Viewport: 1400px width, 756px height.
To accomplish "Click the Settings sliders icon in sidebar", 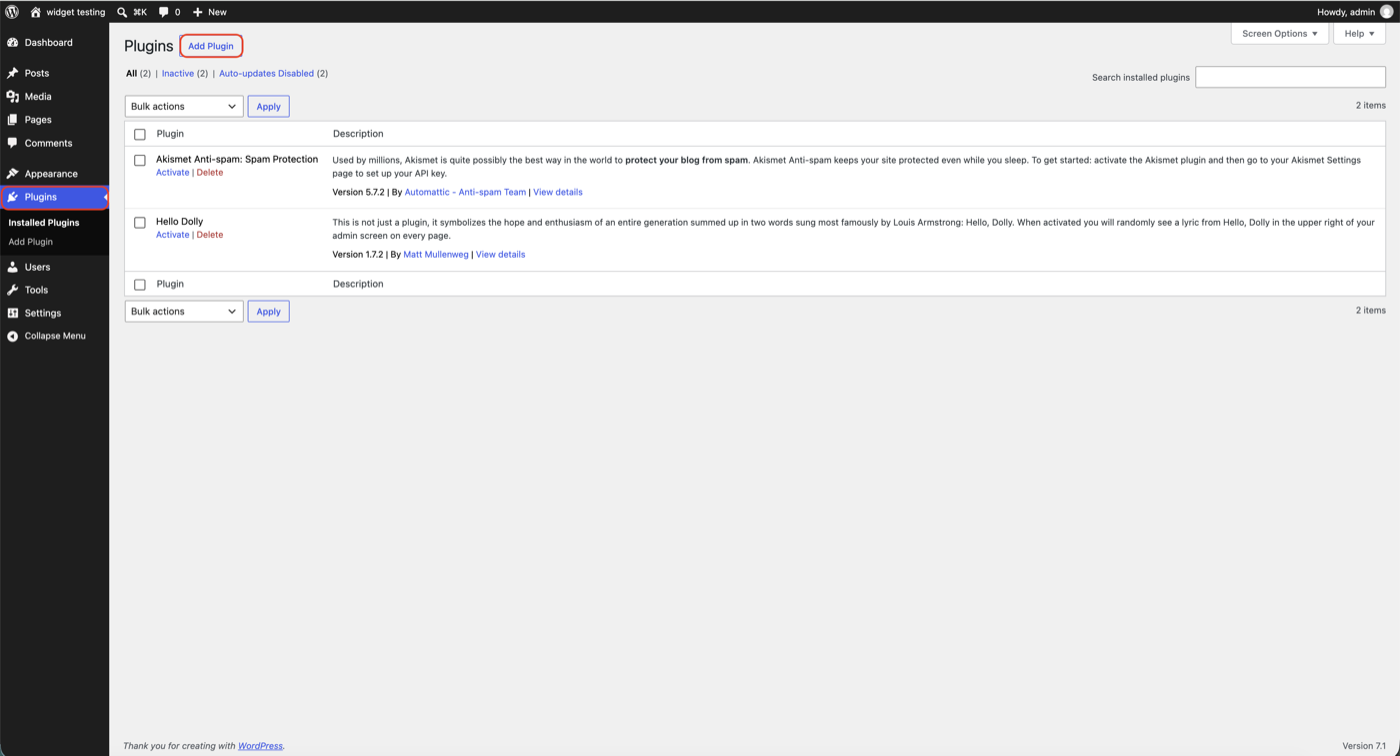I will point(13,313).
